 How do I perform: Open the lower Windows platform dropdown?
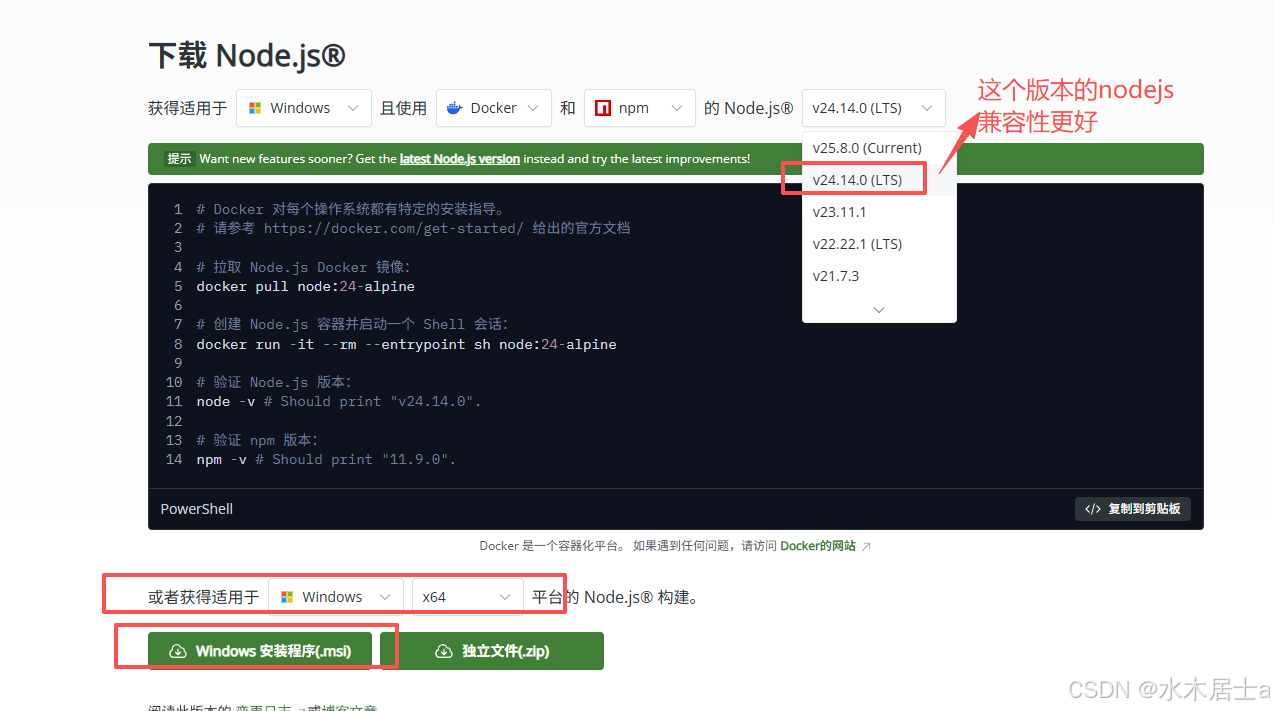coord(335,597)
